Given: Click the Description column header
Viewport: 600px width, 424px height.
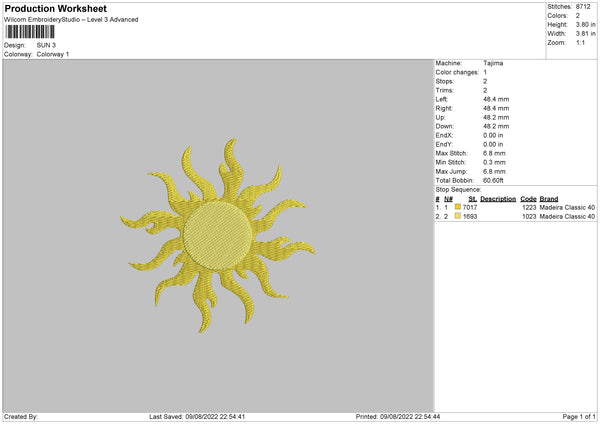Looking at the screenshot, I should click(497, 198).
